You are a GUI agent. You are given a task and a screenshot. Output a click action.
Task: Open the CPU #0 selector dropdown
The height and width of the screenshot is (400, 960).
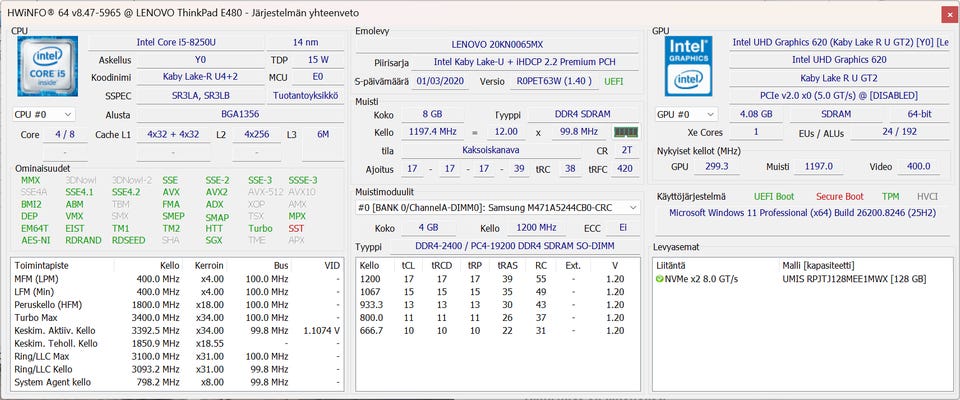[x=43, y=115]
